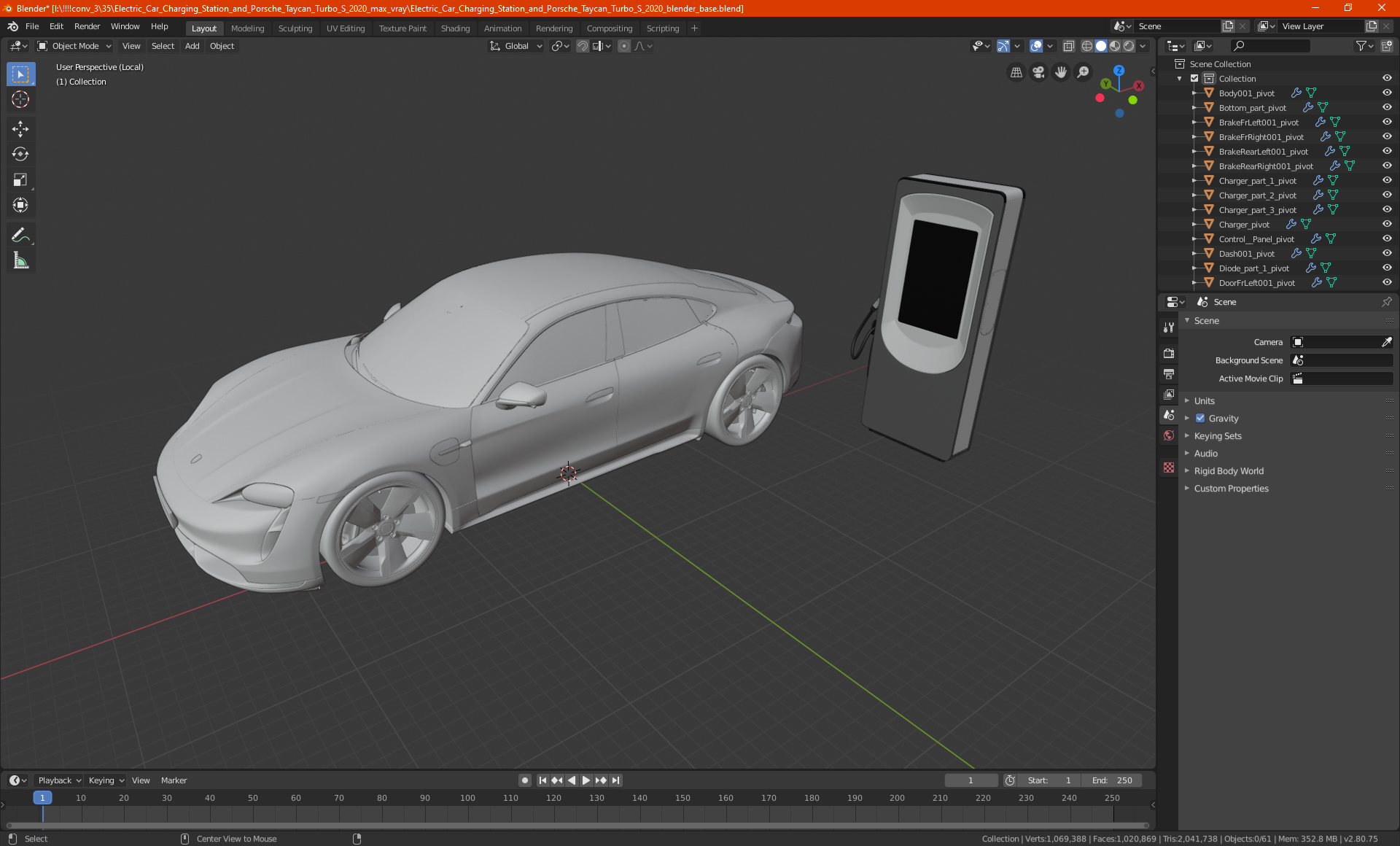Open the Keying dropdown
Viewport: 1400px width, 846px height.
pyautogui.click(x=106, y=780)
